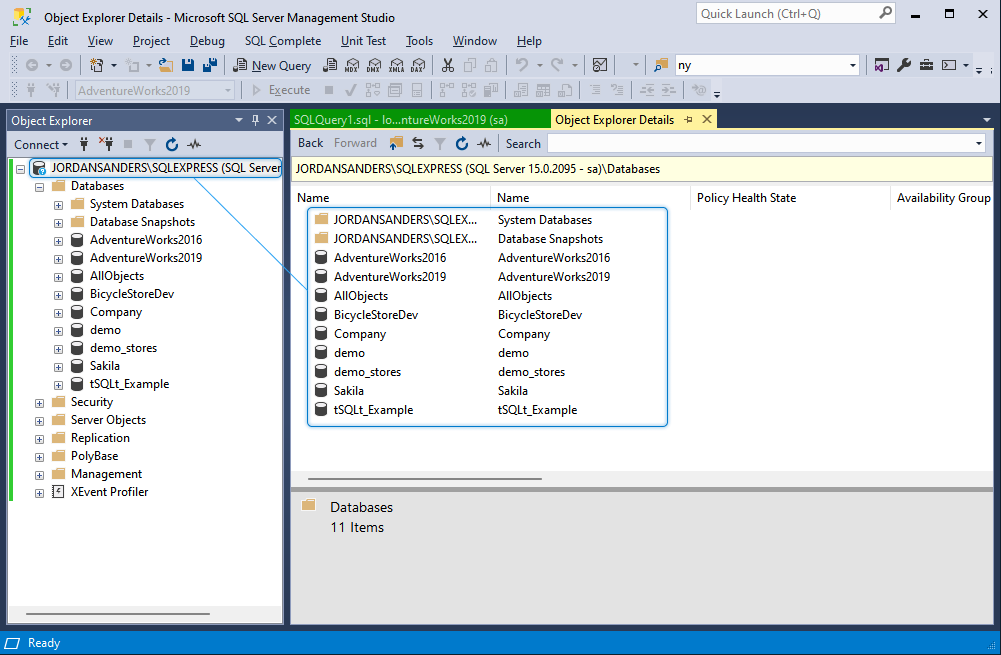Open the Tools menu
This screenshot has width=1001, height=655.
pos(419,41)
